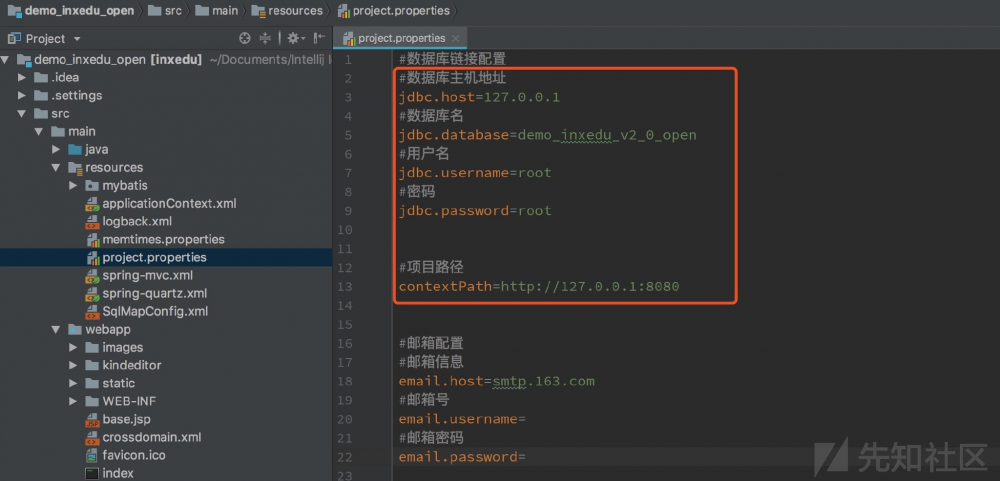Select the .settings tree item label
The image size is (1000, 481).
77,96
